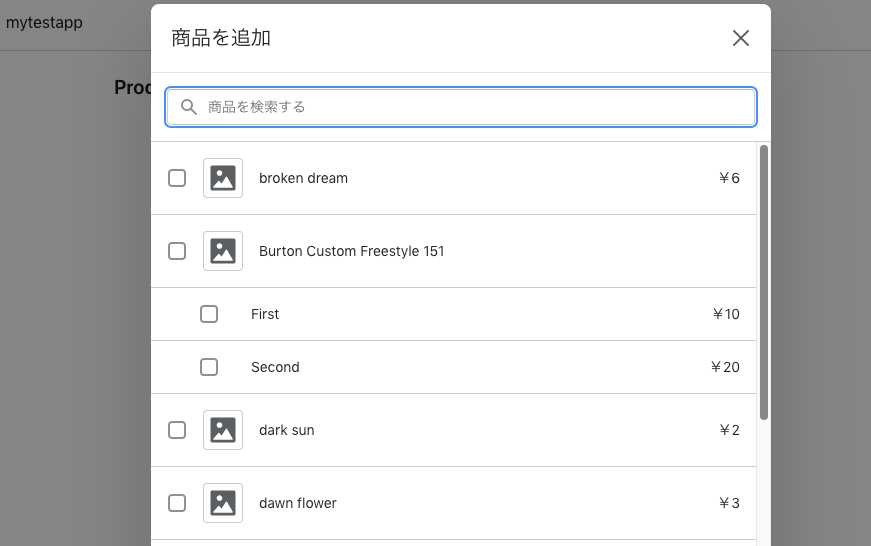Click the Burton Custom Freestyle 151 label
This screenshot has height=546, width=871.
tap(351, 251)
